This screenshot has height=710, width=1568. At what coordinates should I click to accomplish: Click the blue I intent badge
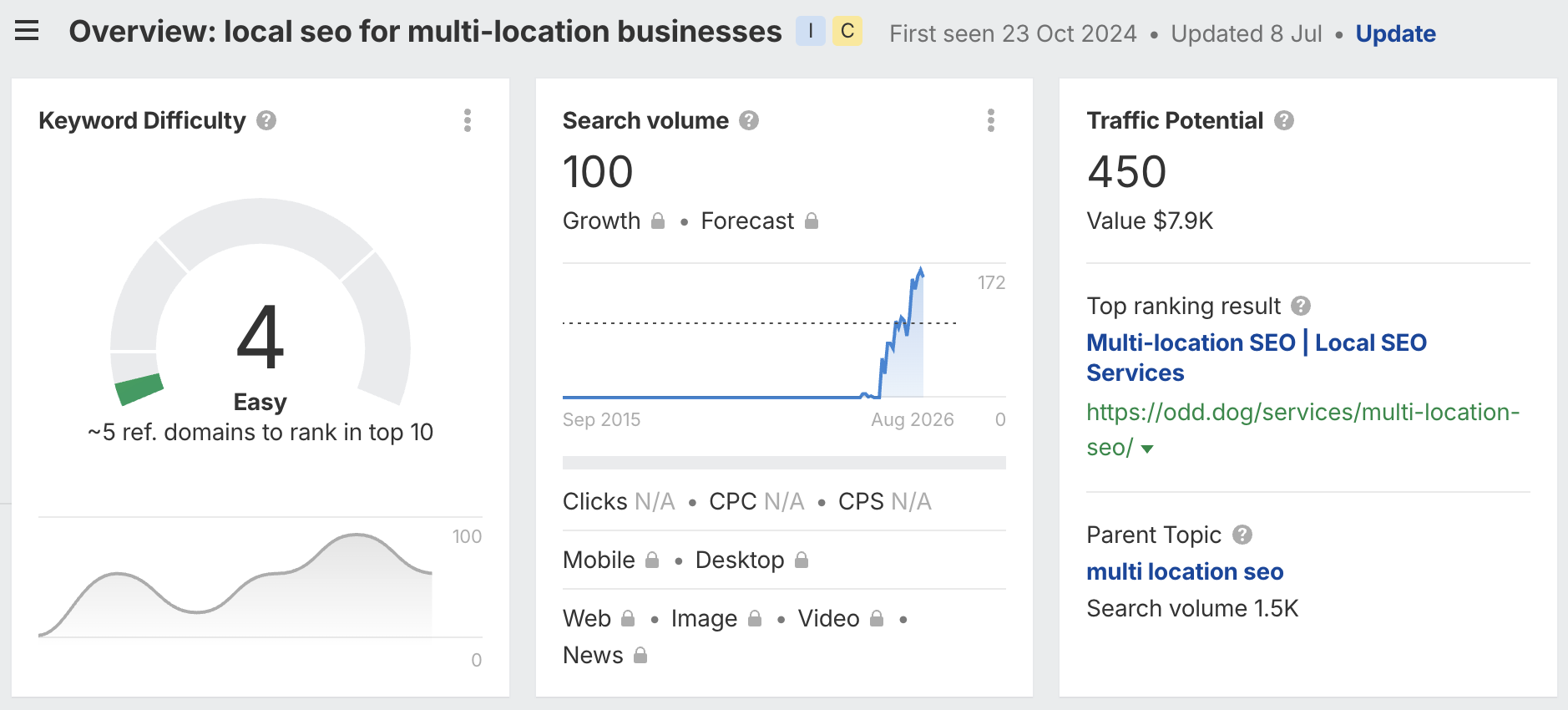(811, 32)
